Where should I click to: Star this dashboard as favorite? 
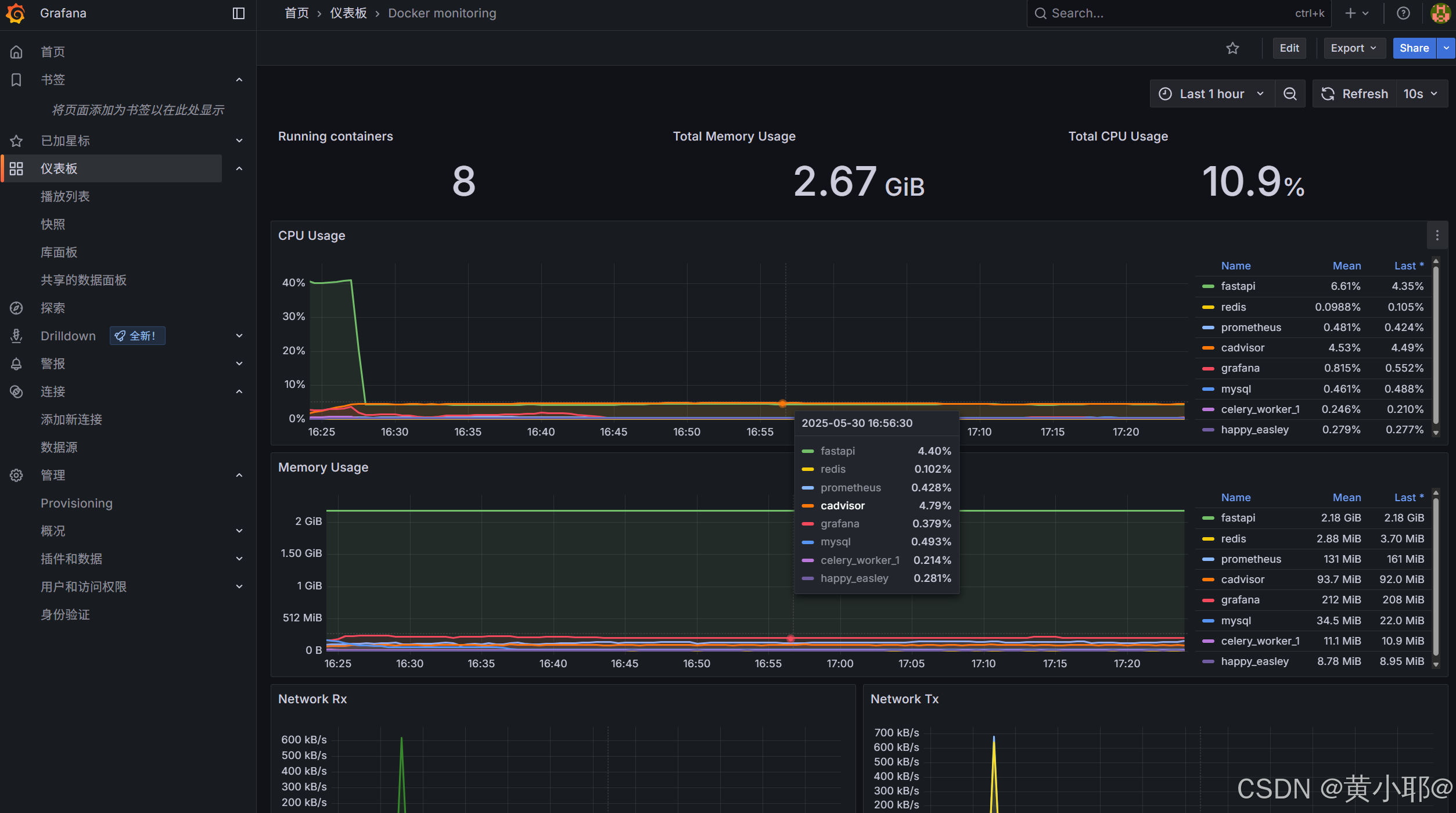click(1232, 48)
